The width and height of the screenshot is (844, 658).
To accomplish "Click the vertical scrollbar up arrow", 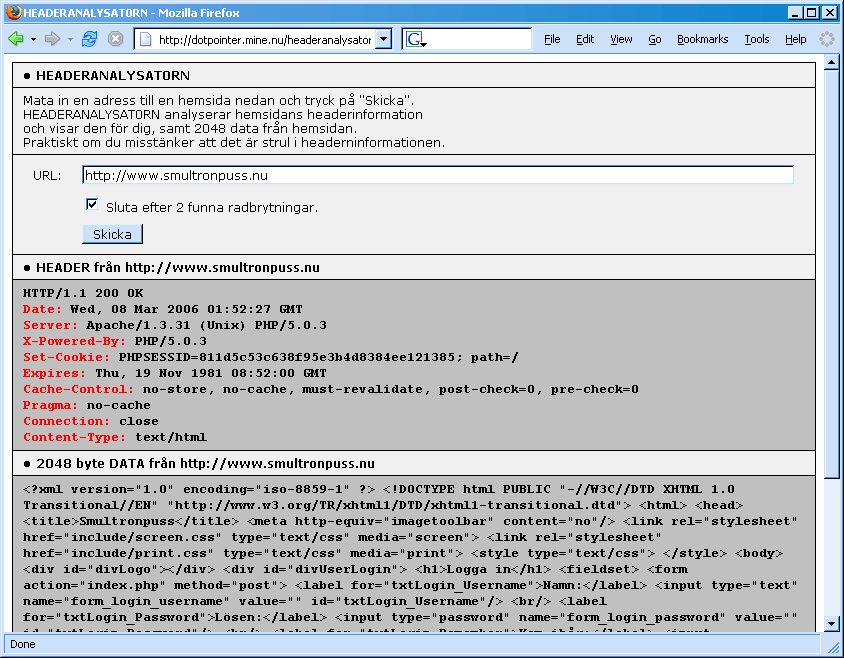I will pos(831,65).
